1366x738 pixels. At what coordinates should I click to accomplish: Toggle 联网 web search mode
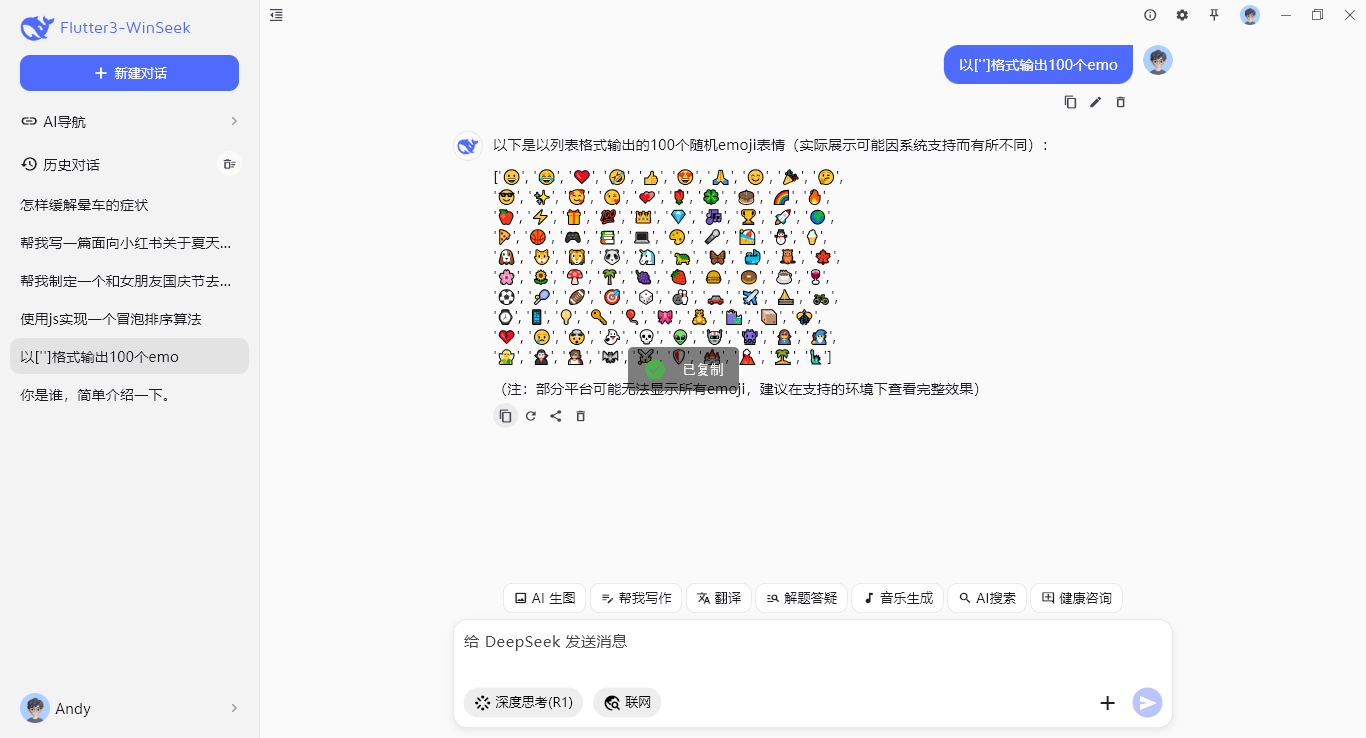(x=627, y=702)
